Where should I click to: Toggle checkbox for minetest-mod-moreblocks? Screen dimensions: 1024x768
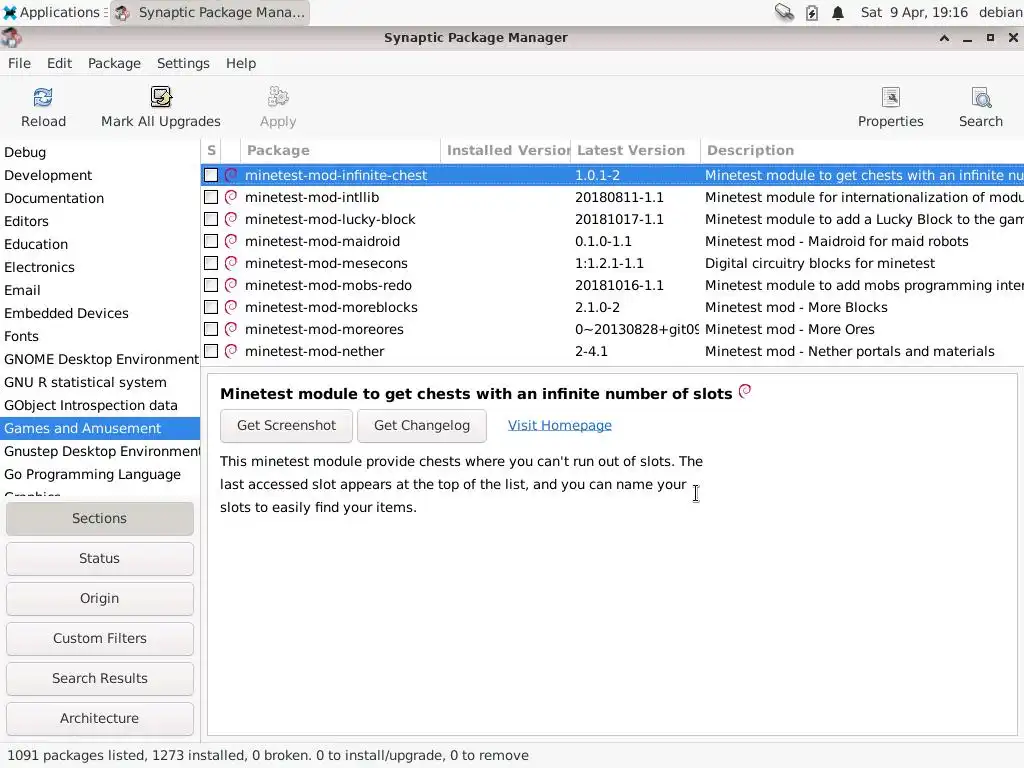[211, 307]
